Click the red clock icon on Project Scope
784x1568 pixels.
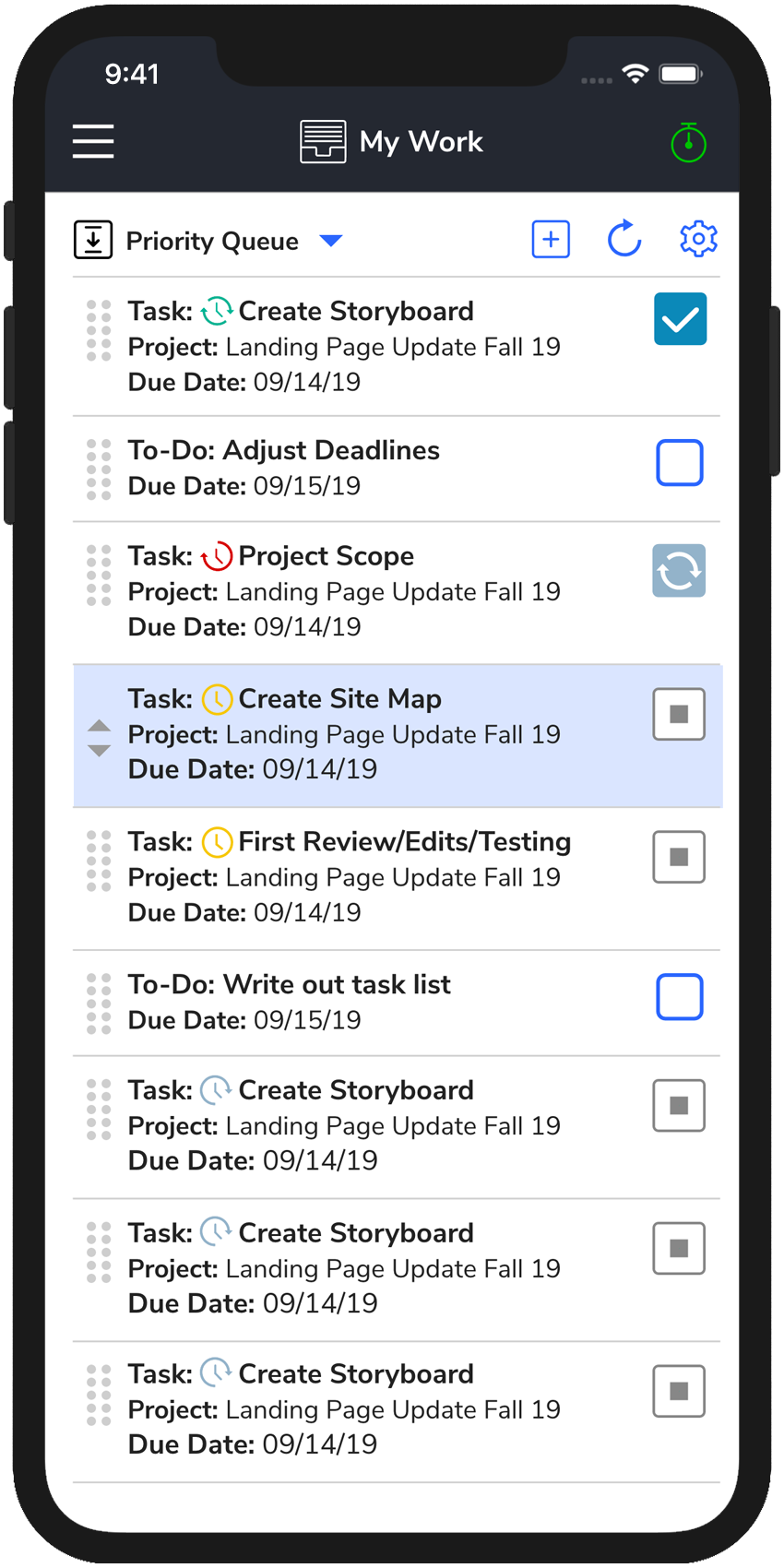tap(217, 556)
